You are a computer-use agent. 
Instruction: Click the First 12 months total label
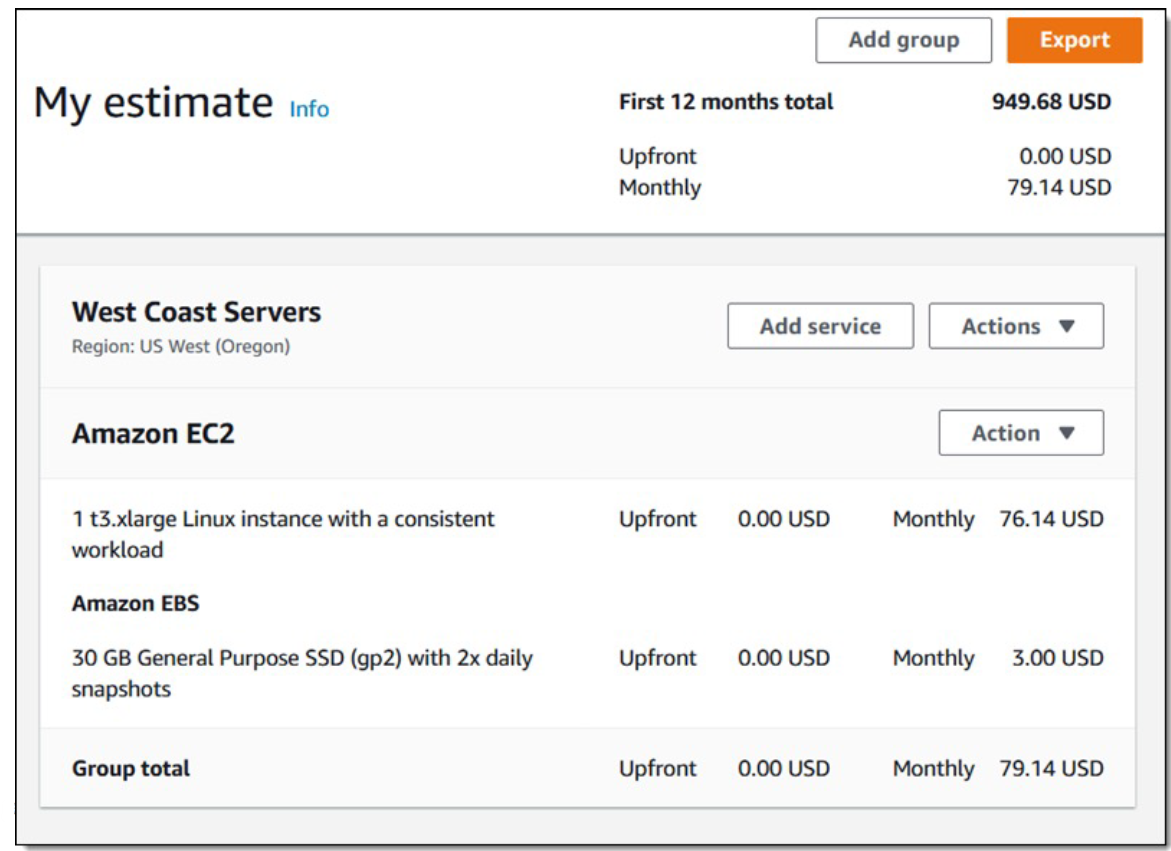(726, 102)
